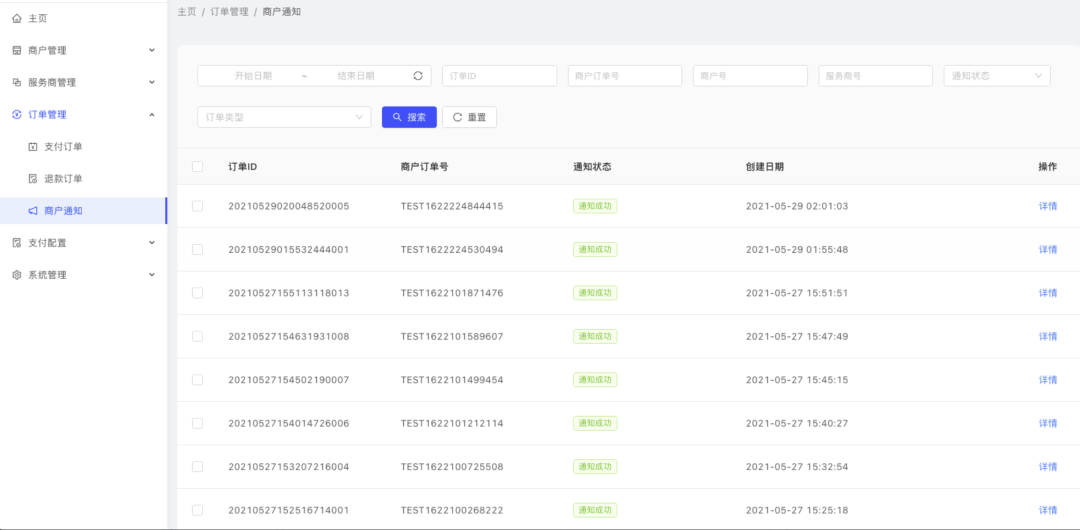Click the 支付订单 menu icon
The width and height of the screenshot is (1080, 530).
point(33,147)
